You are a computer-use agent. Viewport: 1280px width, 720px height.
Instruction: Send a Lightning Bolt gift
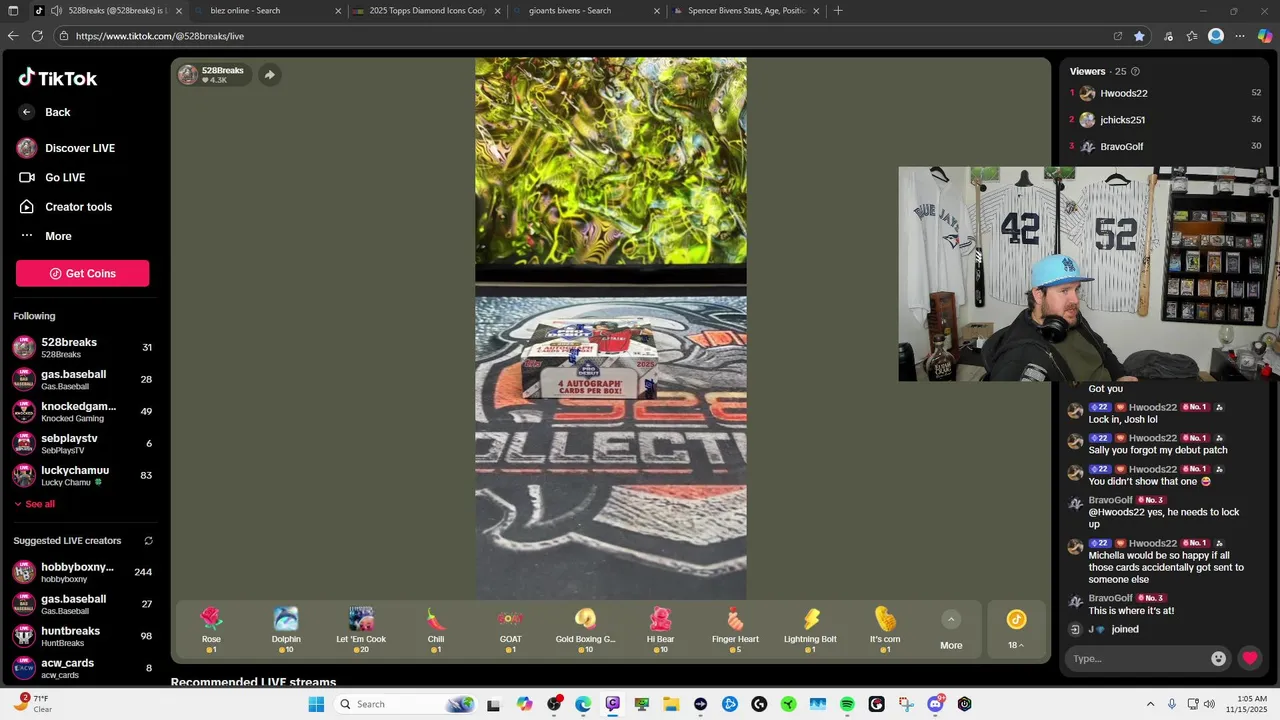[x=810, y=629]
